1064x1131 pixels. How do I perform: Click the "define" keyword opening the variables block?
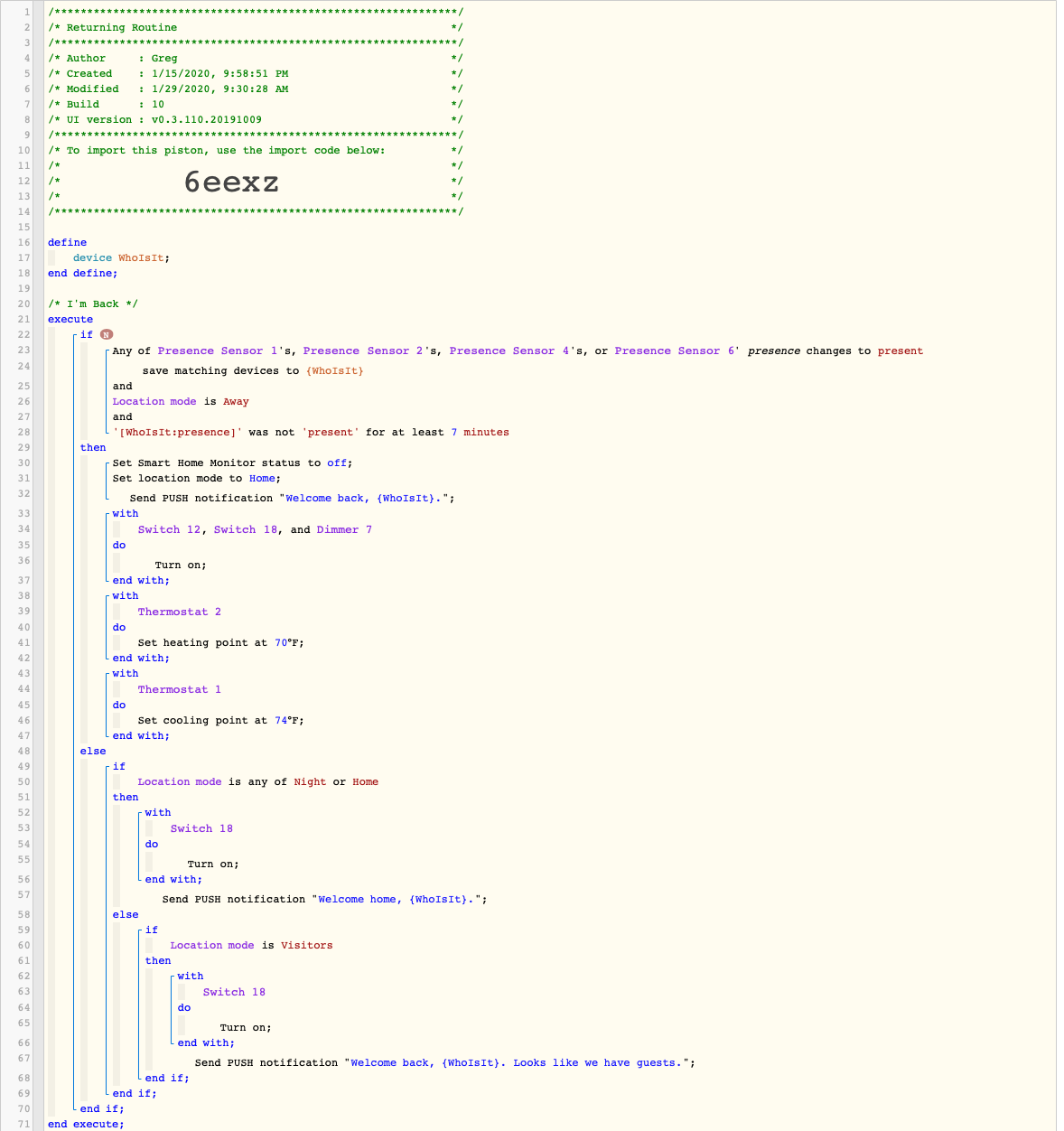(x=68, y=242)
